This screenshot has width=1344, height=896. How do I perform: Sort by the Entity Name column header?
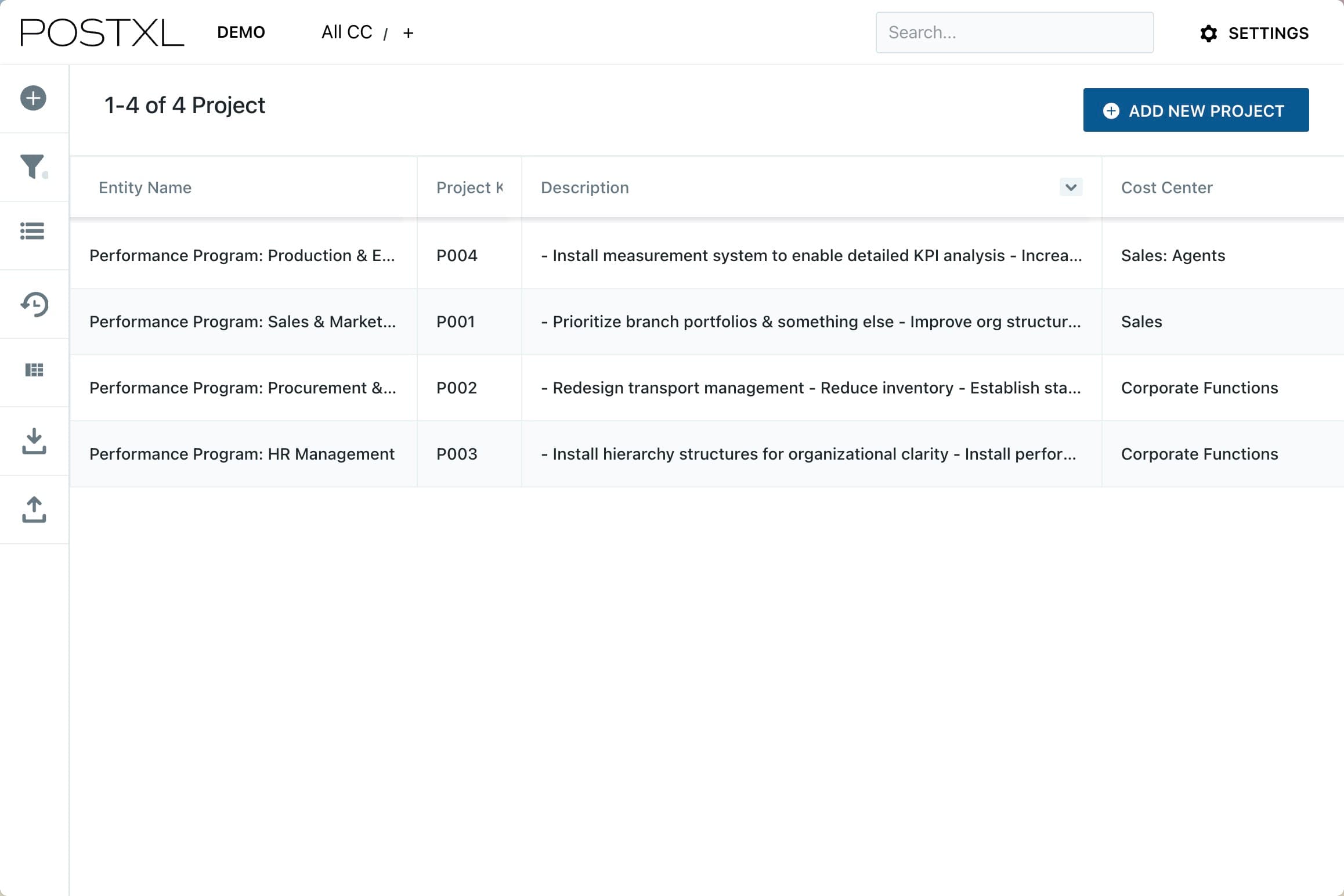point(145,187)
